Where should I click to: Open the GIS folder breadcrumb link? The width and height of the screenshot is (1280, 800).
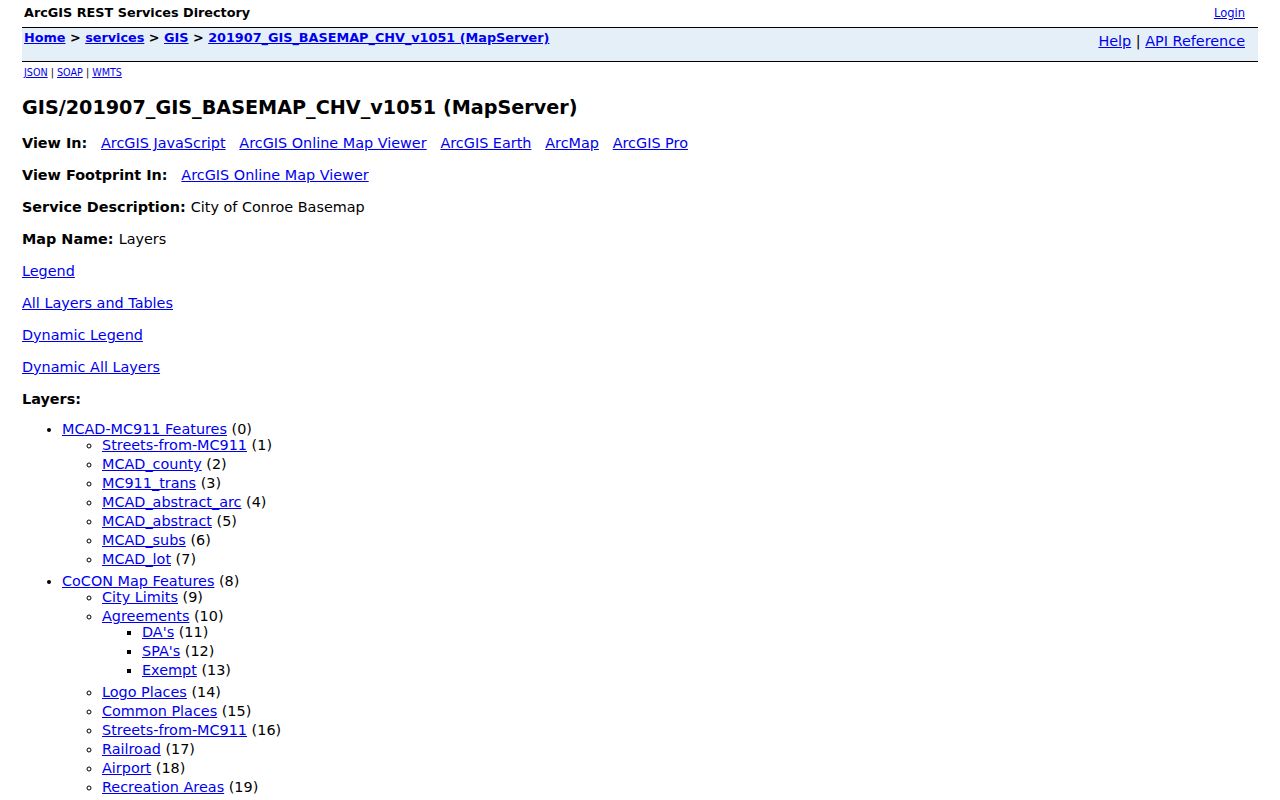point(176,38)
